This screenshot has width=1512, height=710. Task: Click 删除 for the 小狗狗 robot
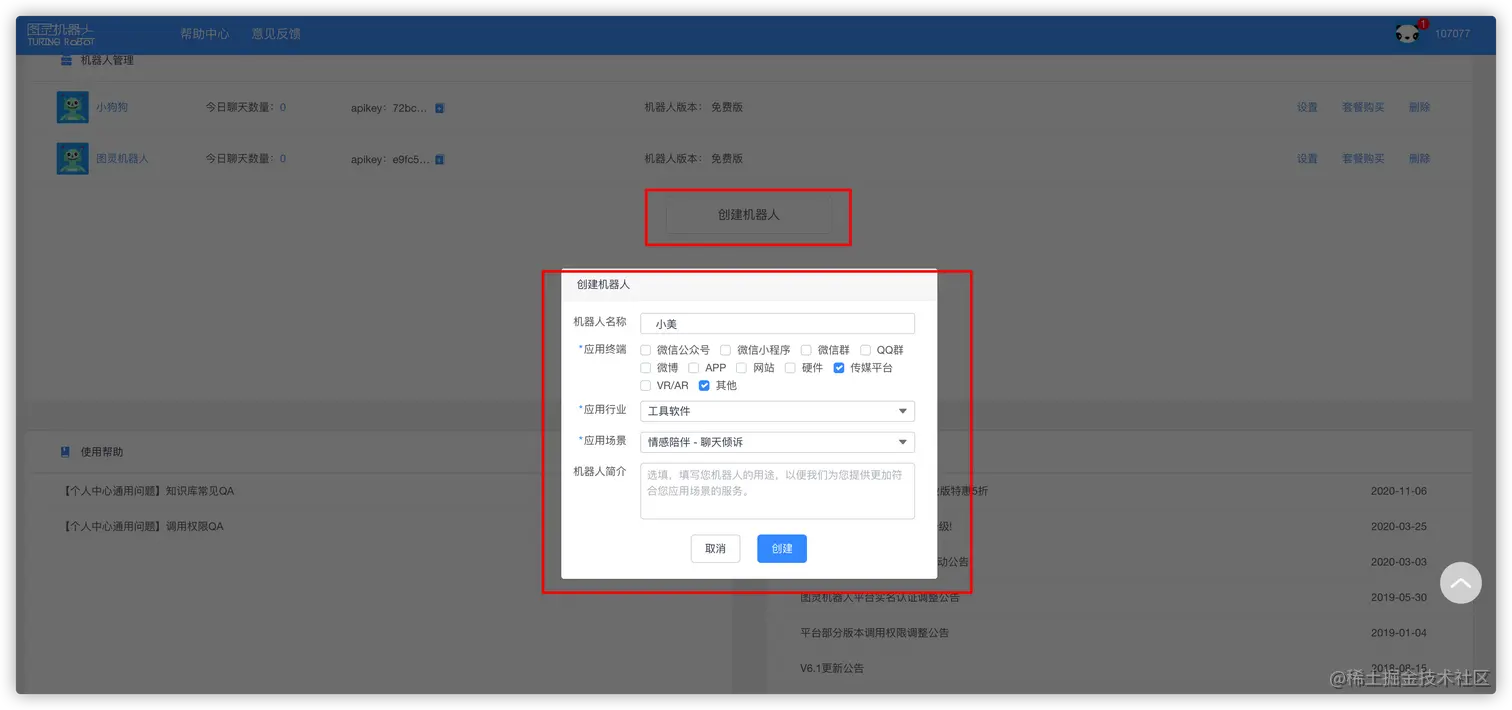click(x=1419, y=107)
